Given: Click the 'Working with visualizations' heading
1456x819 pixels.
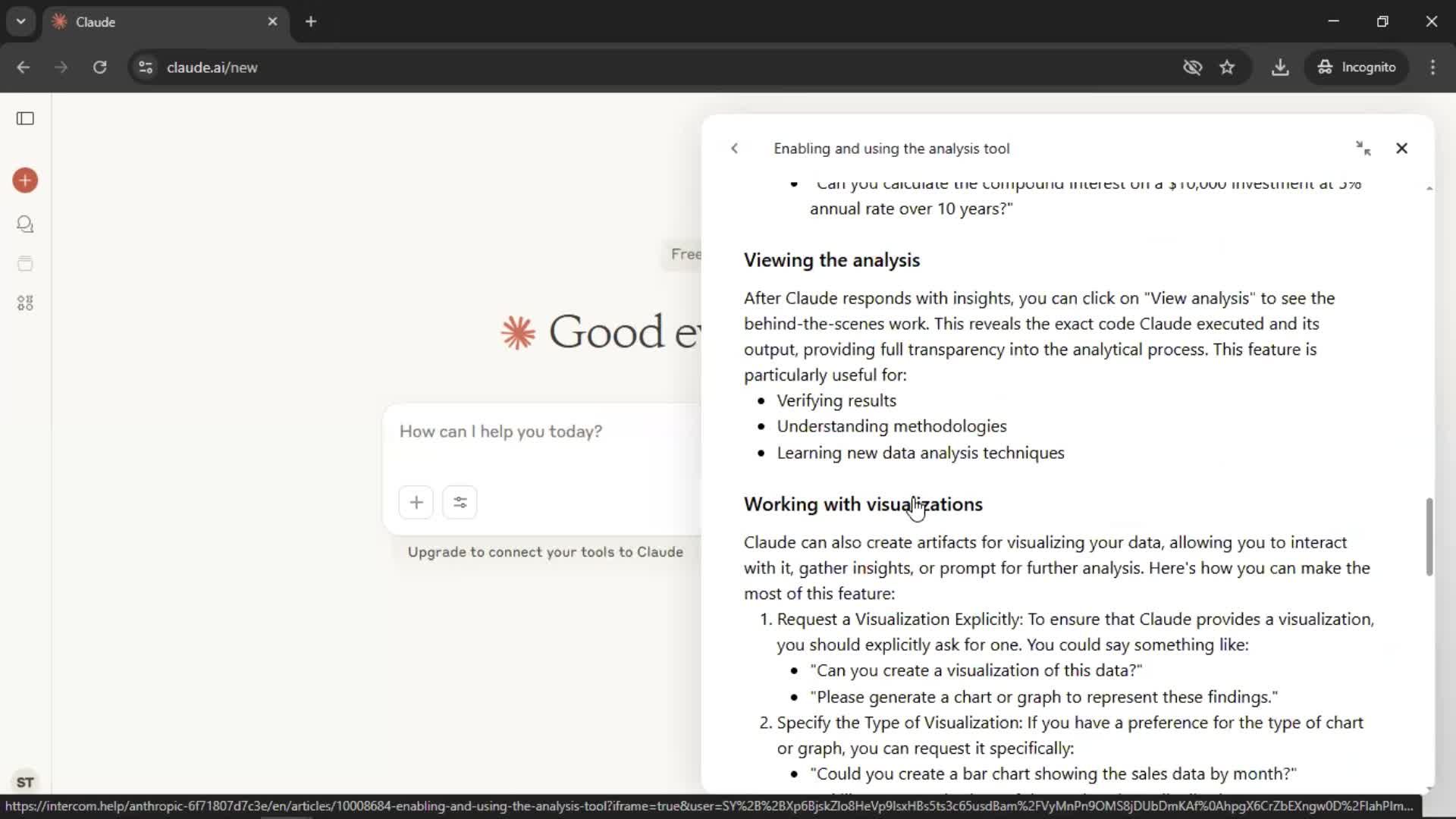Looking at the screenshot, I should pos(863,504).
